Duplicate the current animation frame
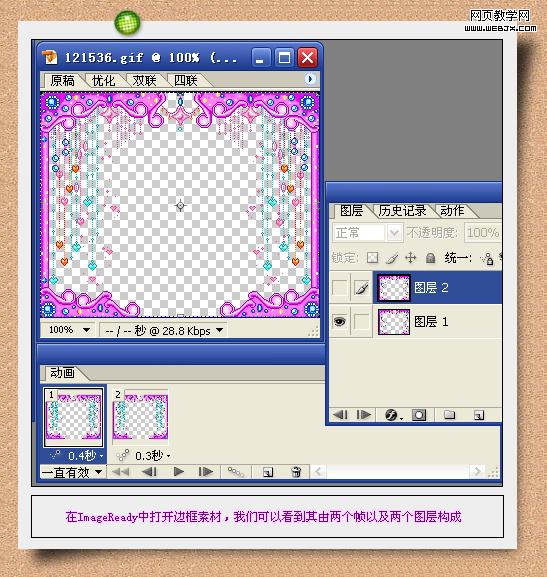The height and width of the screenshot is (577, 547). pyautogui.click(x=268, y=472)
